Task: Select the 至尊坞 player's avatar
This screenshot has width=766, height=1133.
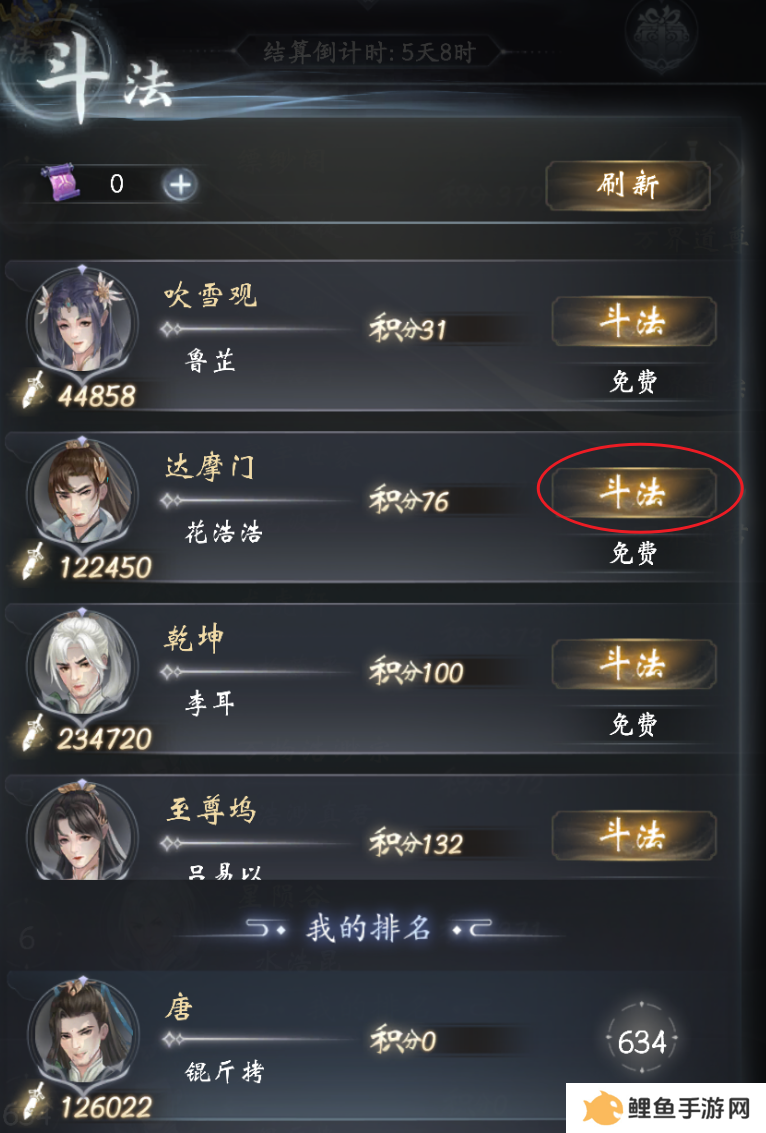Action: [x=82, y=830]
